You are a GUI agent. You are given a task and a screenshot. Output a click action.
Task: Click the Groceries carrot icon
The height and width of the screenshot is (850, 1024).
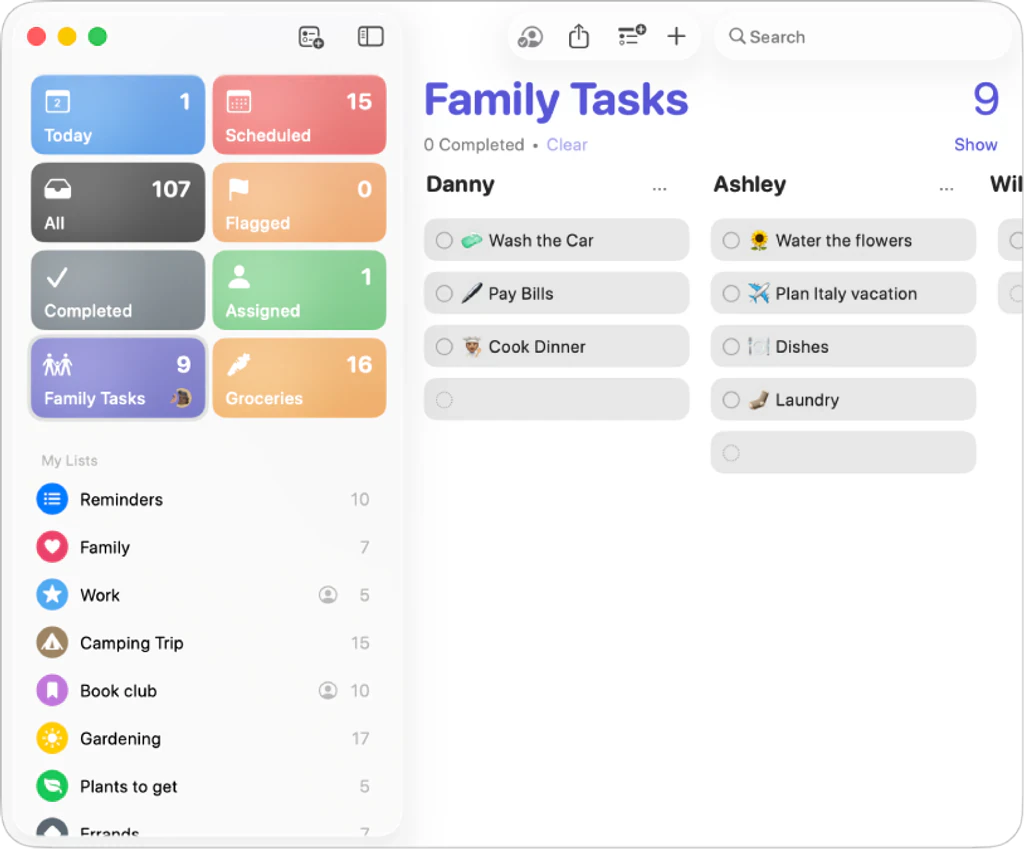239,365
